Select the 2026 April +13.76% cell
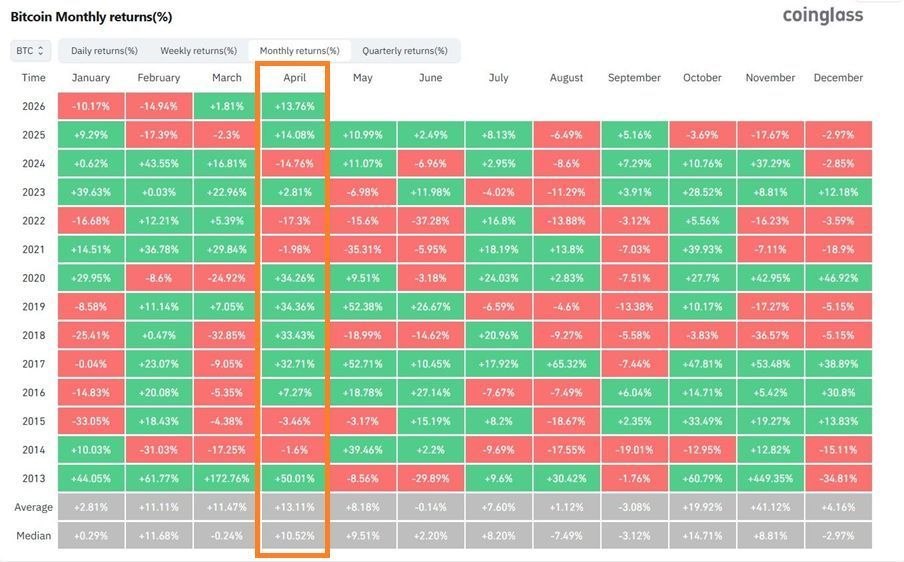The width and height of the screenshot is (904, 562). click(294, 106)
